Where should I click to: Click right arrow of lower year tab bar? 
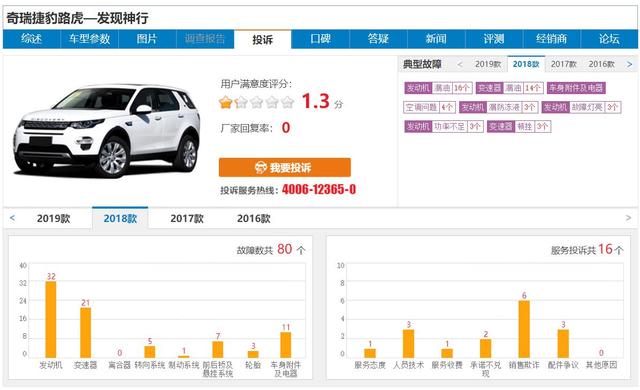pos(629,218)
